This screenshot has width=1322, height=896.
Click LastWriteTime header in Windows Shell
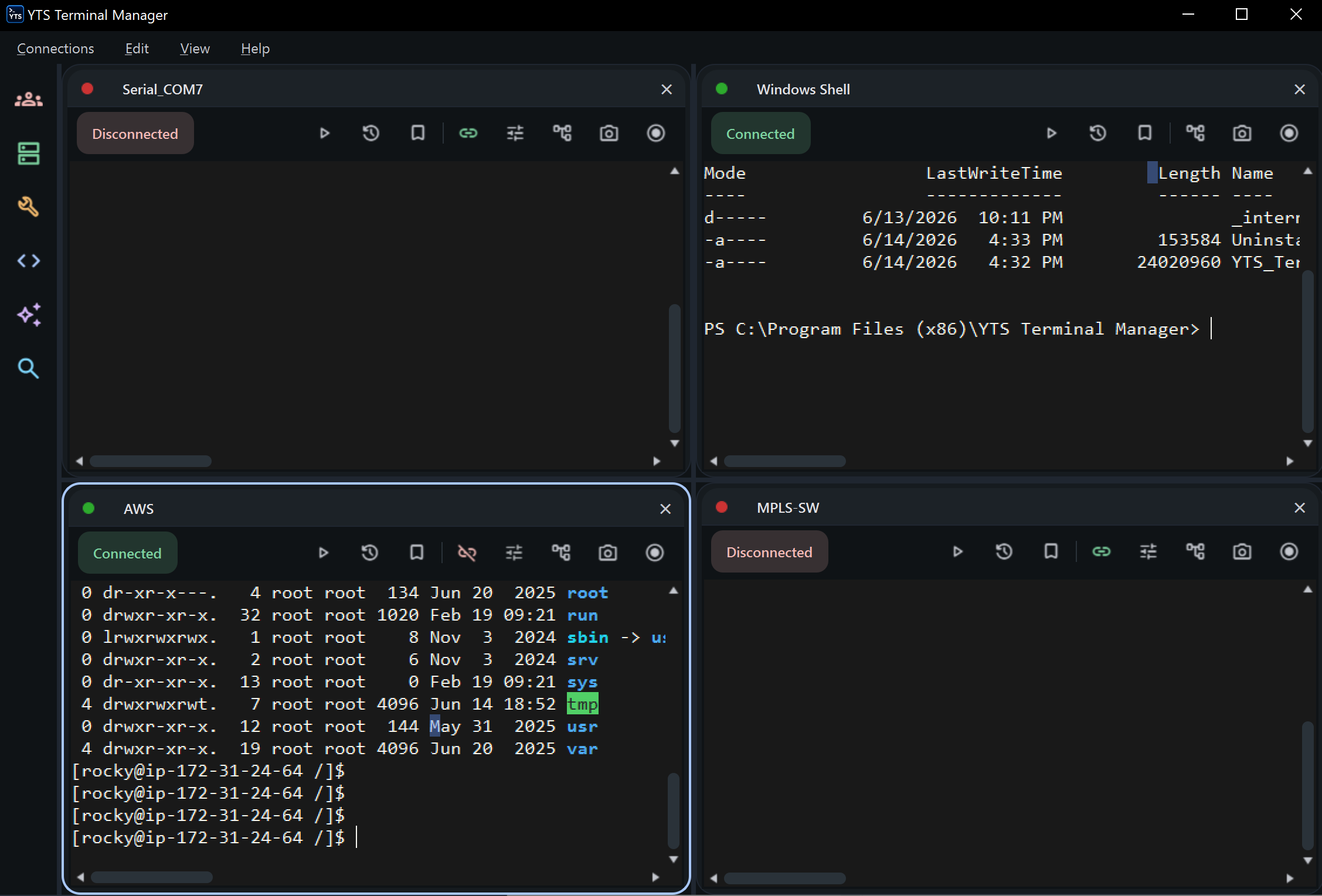click(994, 173)
